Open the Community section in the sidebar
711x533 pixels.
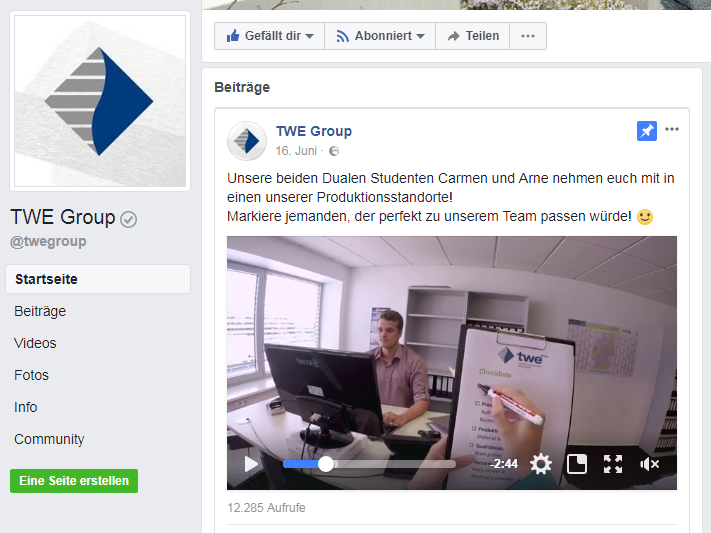tap(49, 439)
